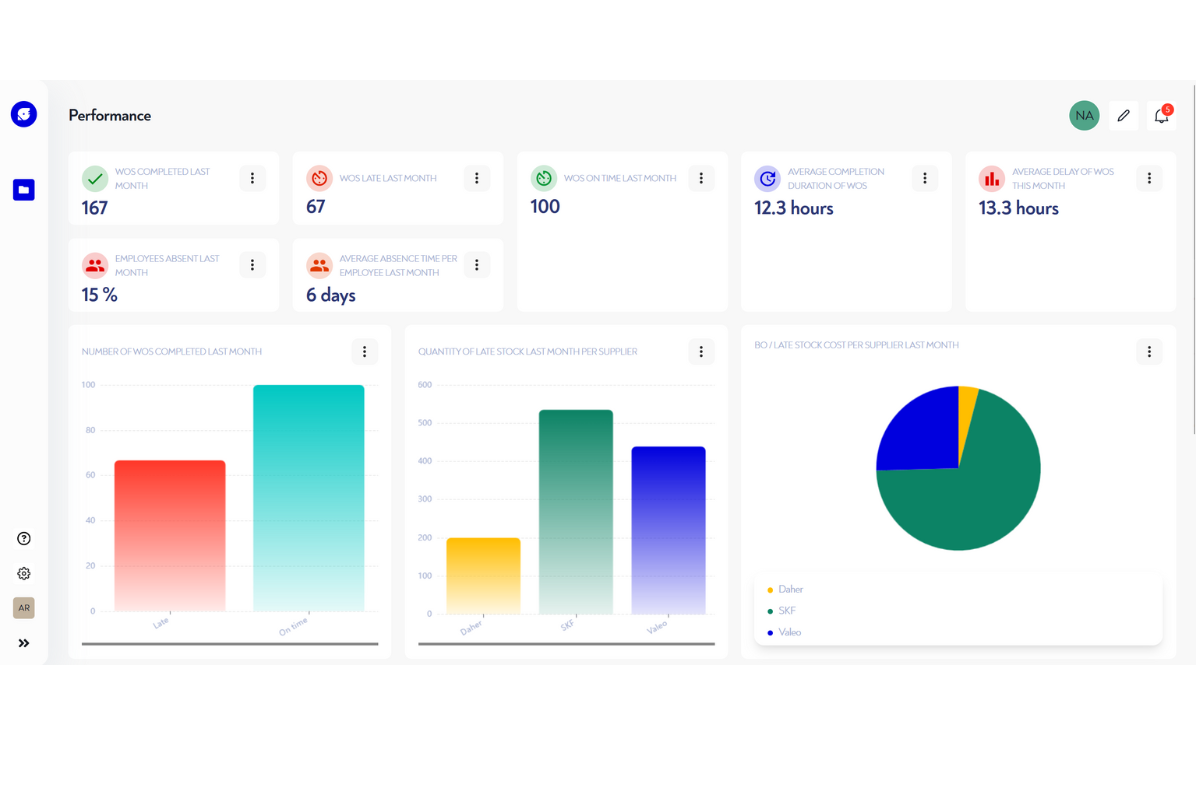
Task: Toggle Valeo in the pie chart legend
Action: coord(789,632)
